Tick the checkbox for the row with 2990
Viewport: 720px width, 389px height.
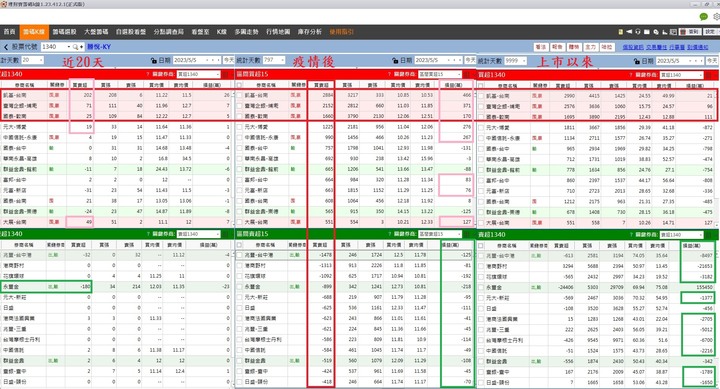tap(481, 96)
